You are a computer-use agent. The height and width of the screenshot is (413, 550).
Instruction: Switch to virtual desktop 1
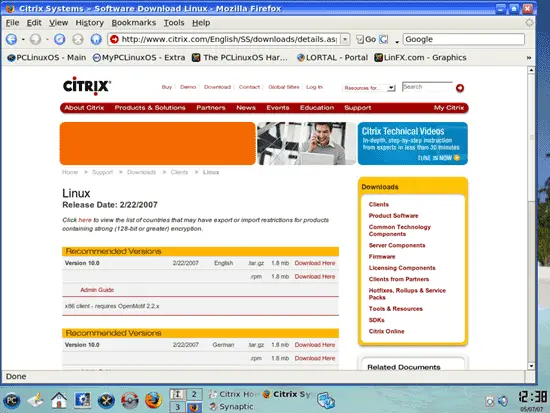point(177,394)
